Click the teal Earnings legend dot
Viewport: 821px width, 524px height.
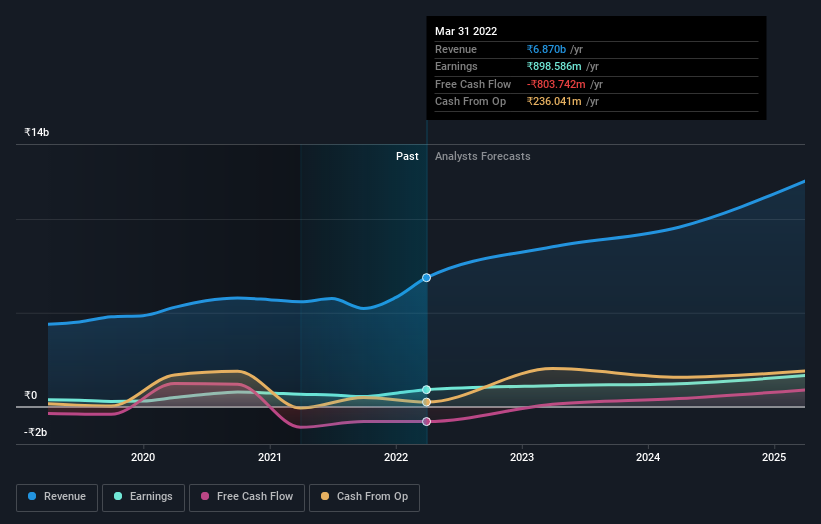click(x=118, y=496)
